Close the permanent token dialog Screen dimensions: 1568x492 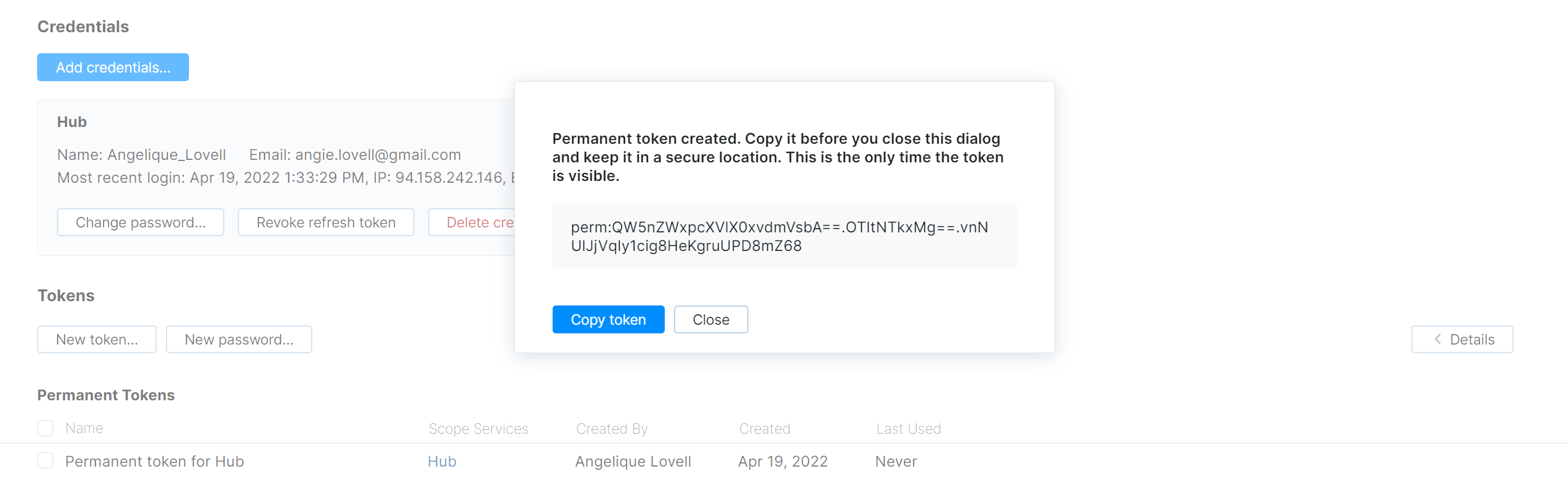711,320
